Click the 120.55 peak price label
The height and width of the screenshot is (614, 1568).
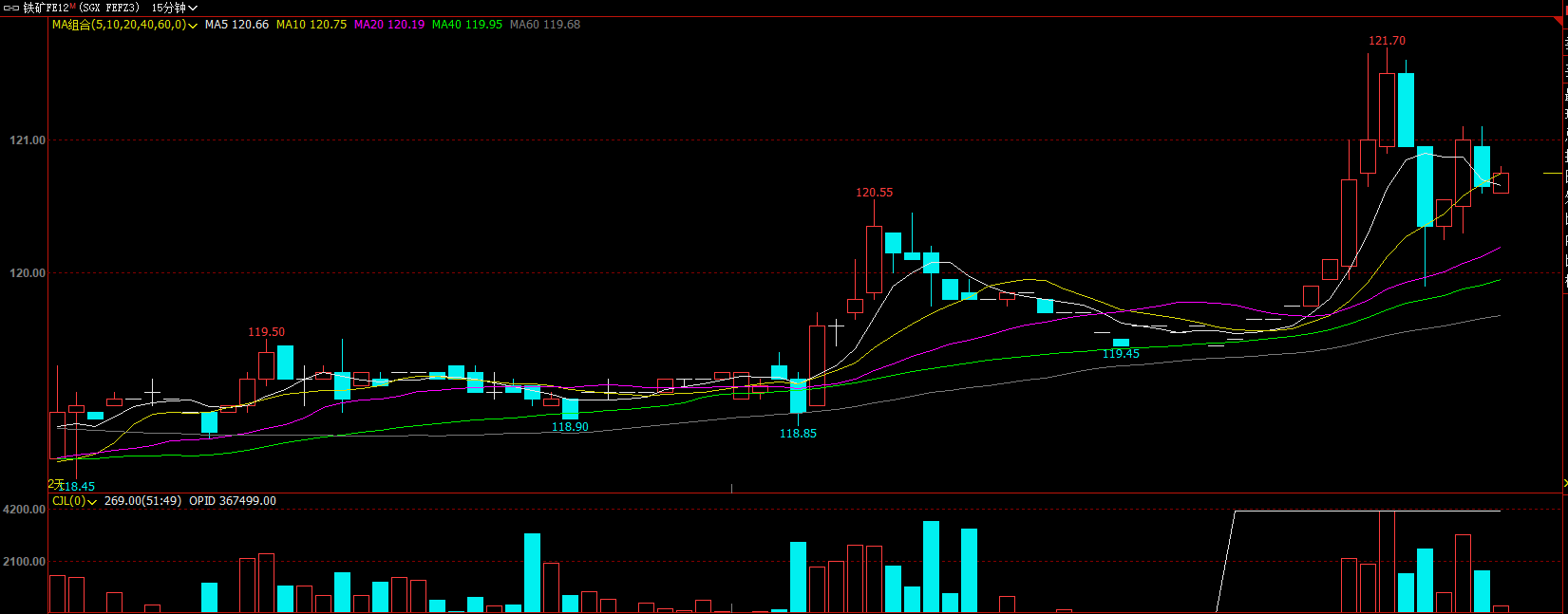874,193
